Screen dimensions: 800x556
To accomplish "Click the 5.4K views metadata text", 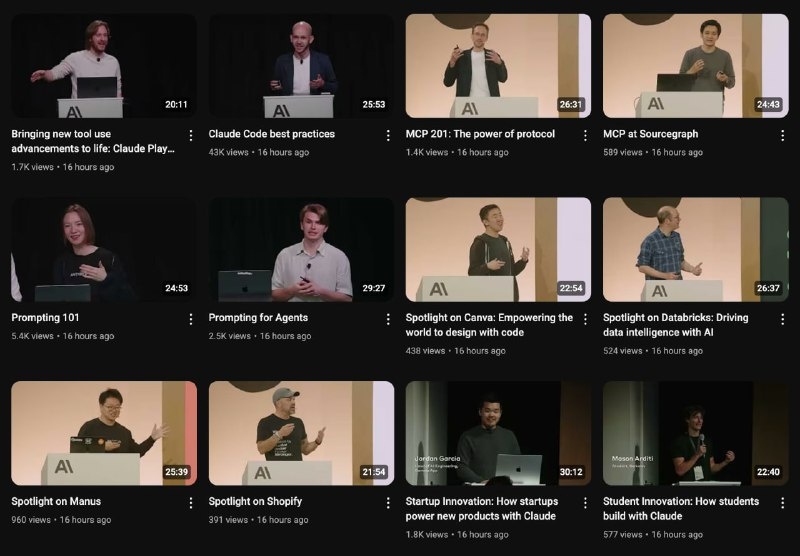I will click(x=32, y=336).
